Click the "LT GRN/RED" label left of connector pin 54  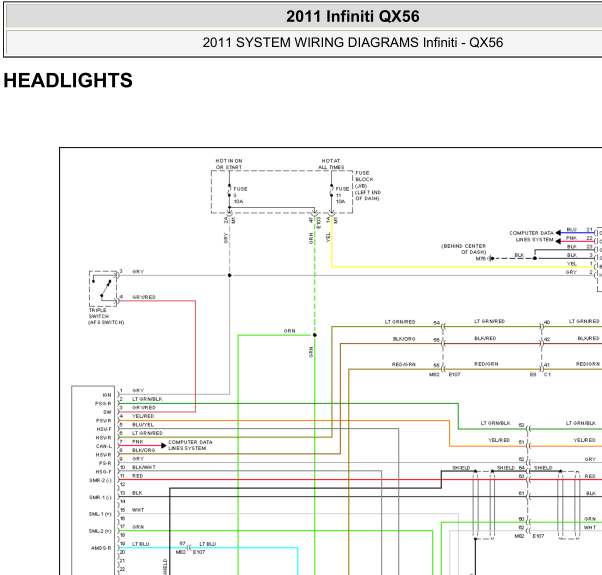[400, 322]
